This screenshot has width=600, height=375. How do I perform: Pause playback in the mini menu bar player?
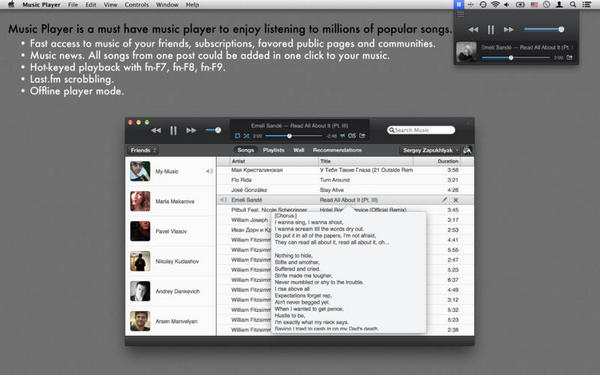[491, 29]
